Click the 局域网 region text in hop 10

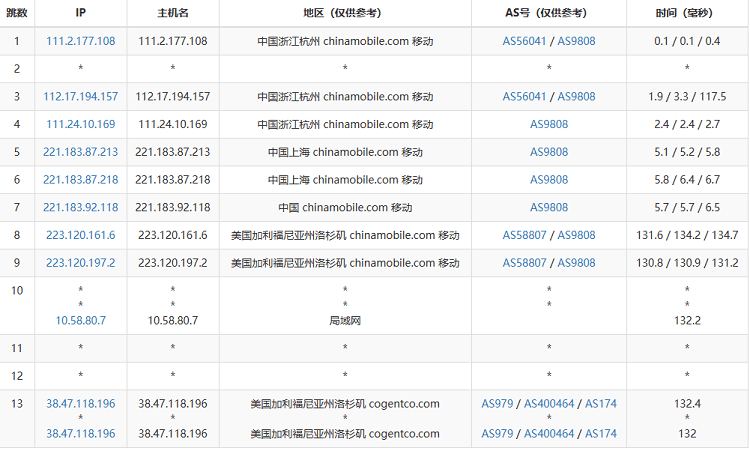345,321
